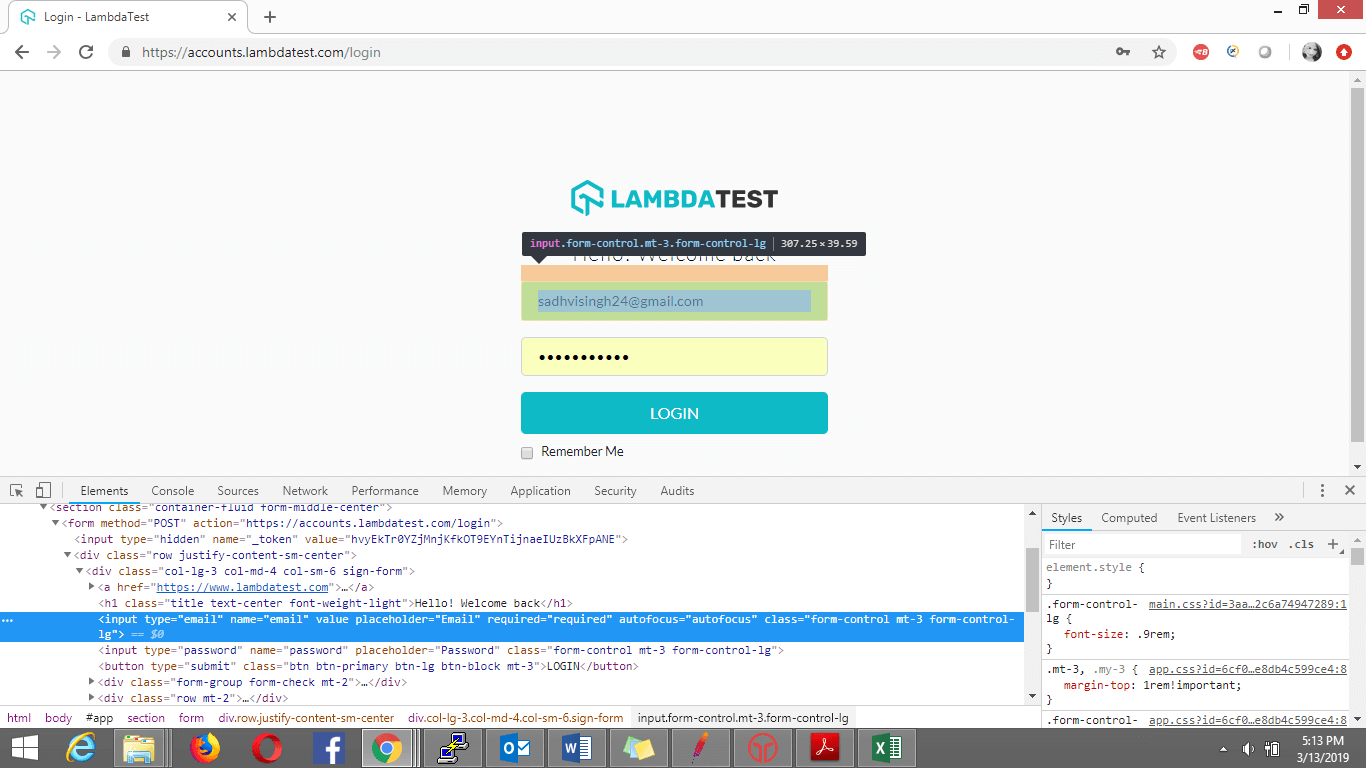Screen dimensions: 1366x768
Task: Open a new browser tab
Action: 270,17
